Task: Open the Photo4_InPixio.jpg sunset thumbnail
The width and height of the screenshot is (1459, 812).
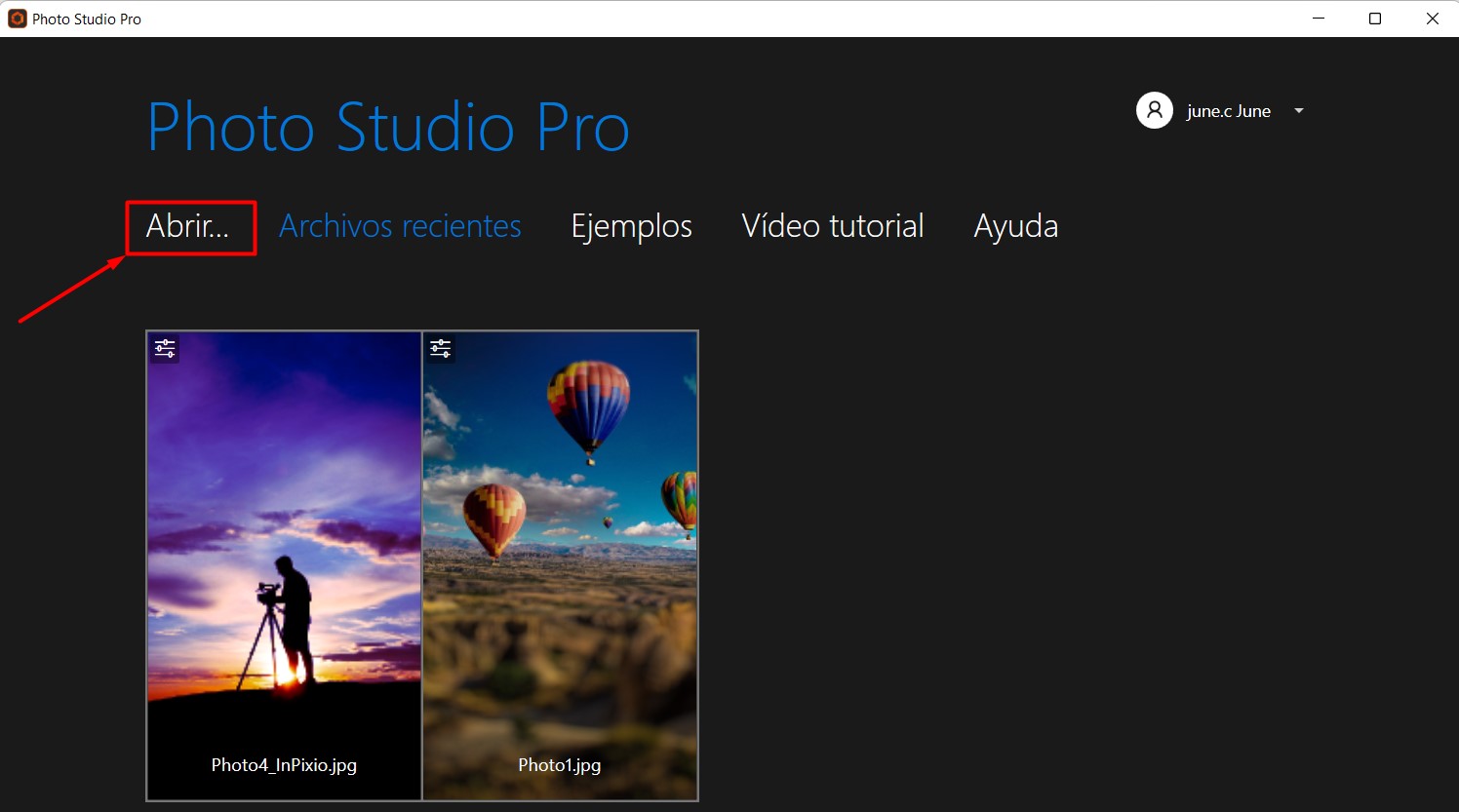Action: (284, 565)
